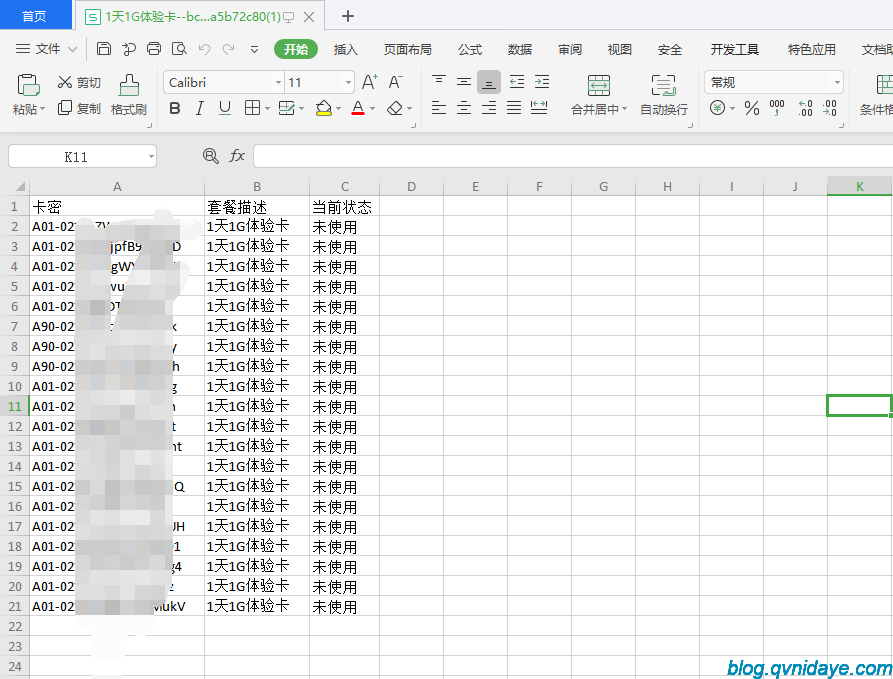Apply percent style format
The height and width of the screenshot is (679, 893).
(x=752, y=108)
